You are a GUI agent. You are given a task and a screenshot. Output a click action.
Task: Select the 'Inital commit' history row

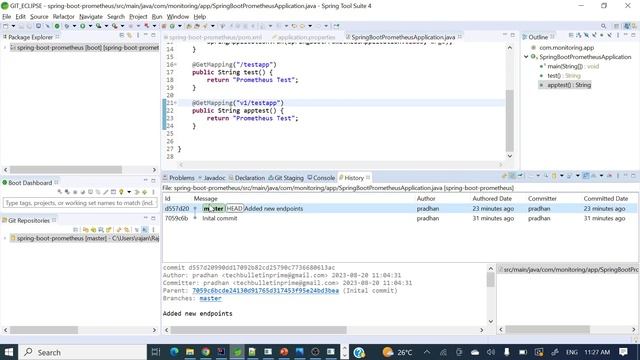[x=400, y=218]
